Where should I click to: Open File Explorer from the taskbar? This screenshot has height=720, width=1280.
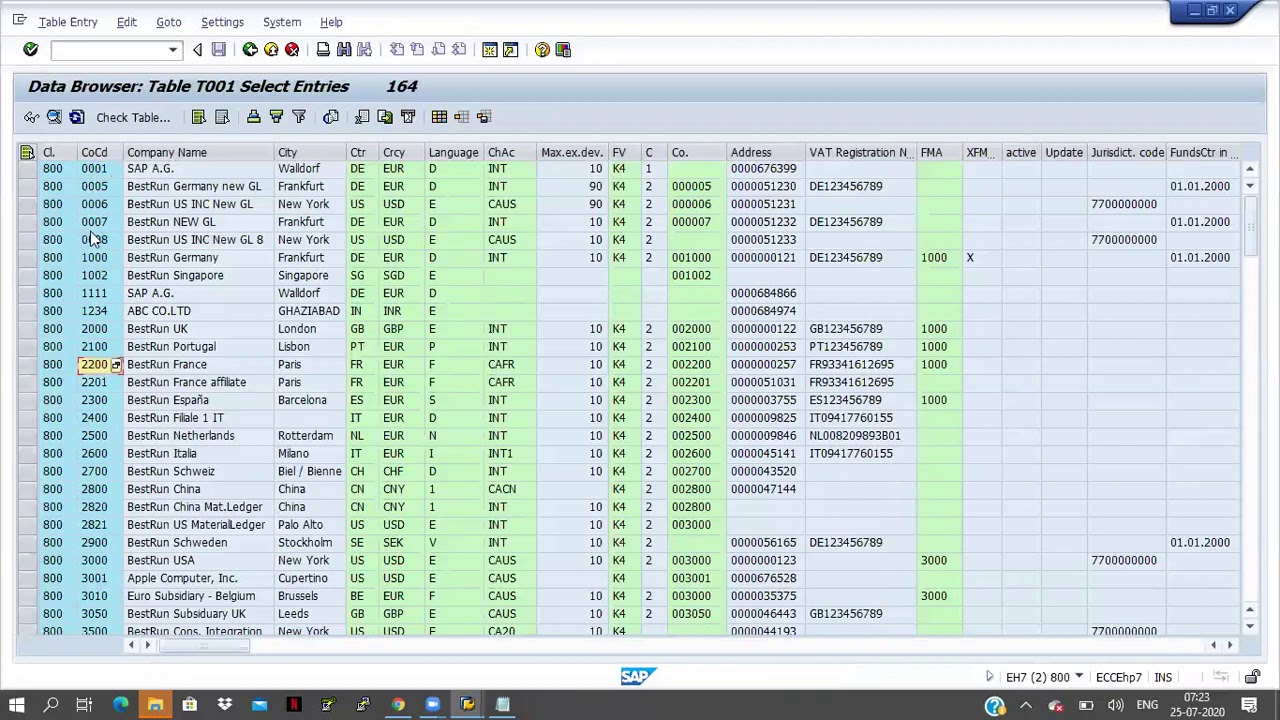[155, 706]
